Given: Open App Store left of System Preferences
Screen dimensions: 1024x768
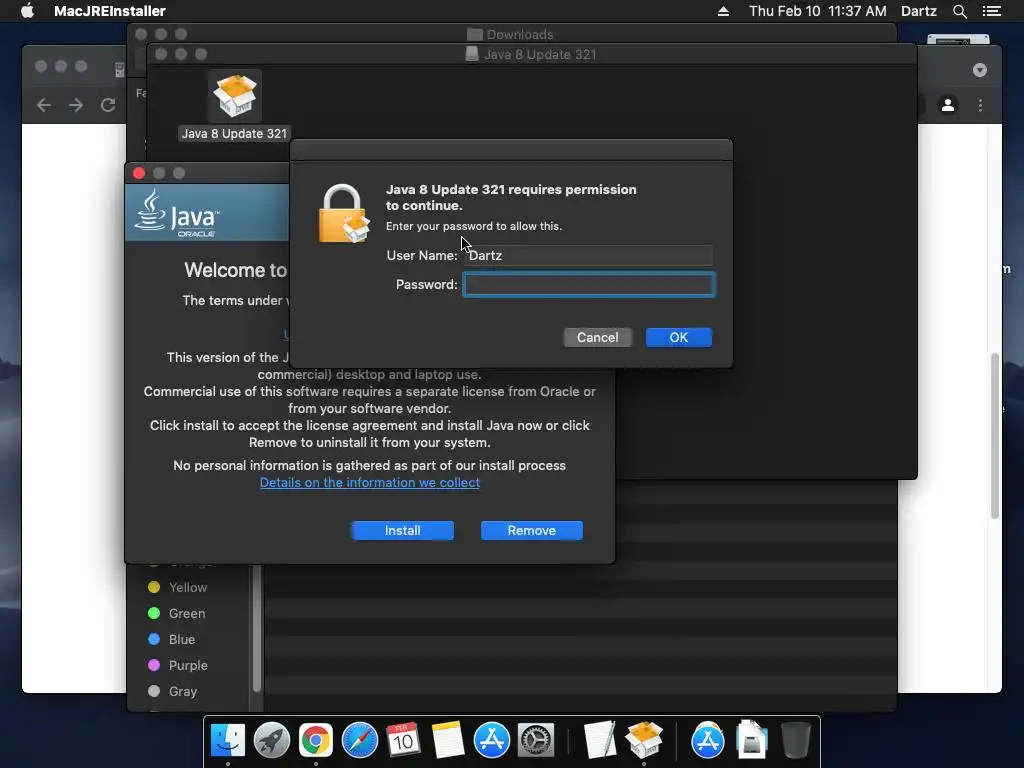Looking at the screenshot, I should [492, 740].
